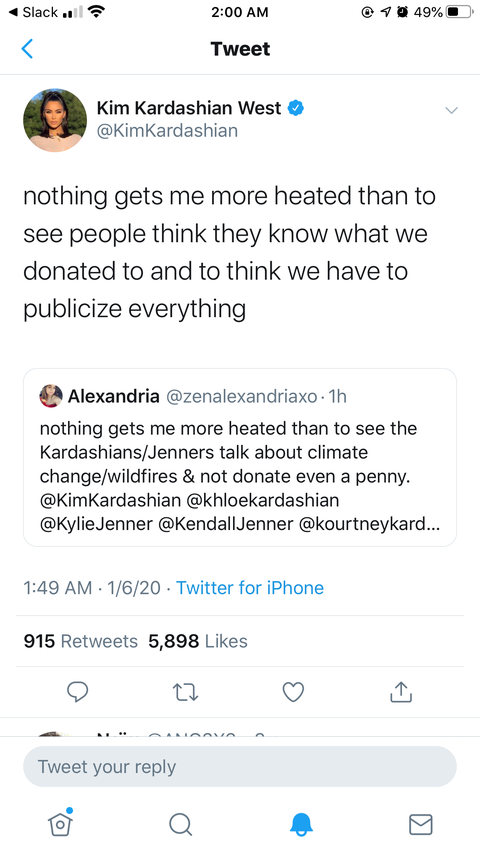Tap the blue verified badge
This screenshot has width=480, height=853.
pos(295,108)
